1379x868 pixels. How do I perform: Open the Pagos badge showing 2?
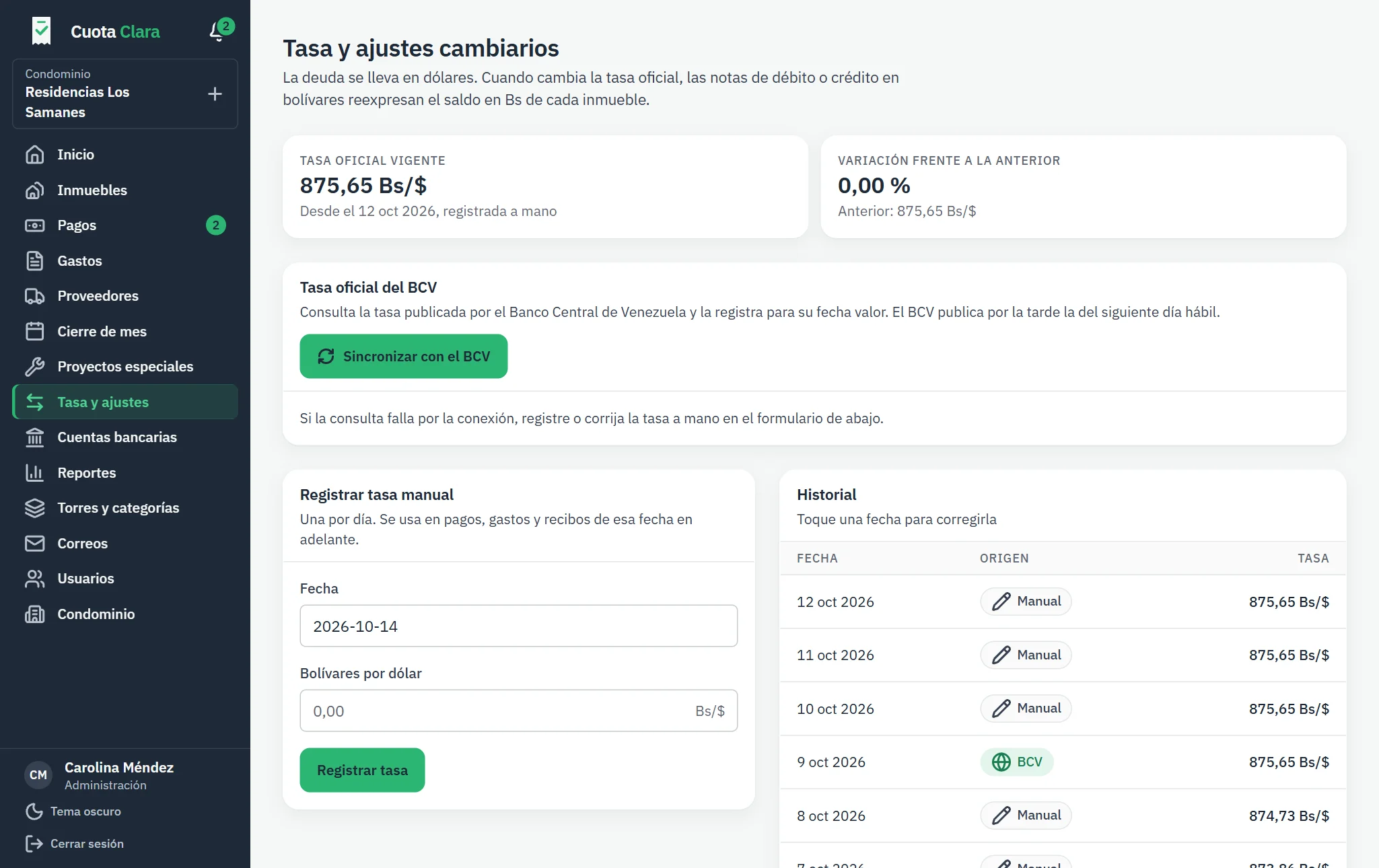pos(216,225)
